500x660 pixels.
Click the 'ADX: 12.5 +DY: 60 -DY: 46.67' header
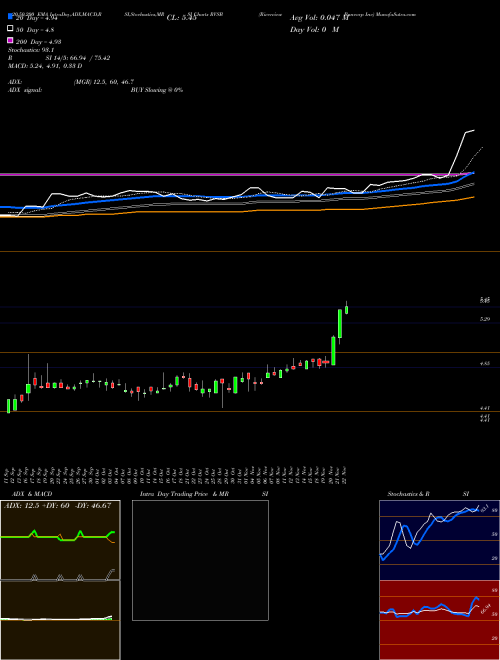click(x=57, y=506)
